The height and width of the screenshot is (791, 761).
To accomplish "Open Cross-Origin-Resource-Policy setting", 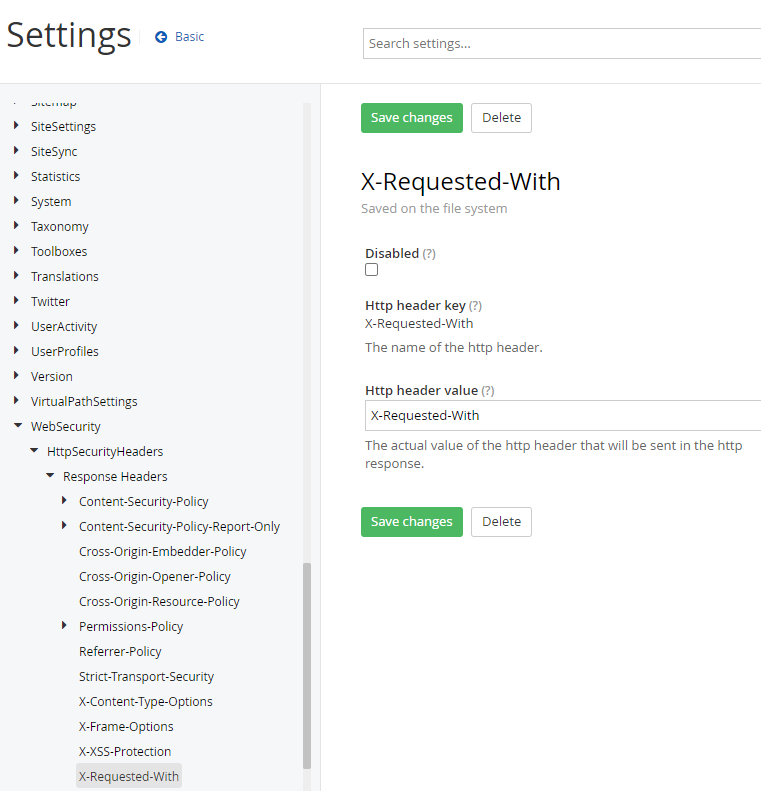I will click(159, 602).
